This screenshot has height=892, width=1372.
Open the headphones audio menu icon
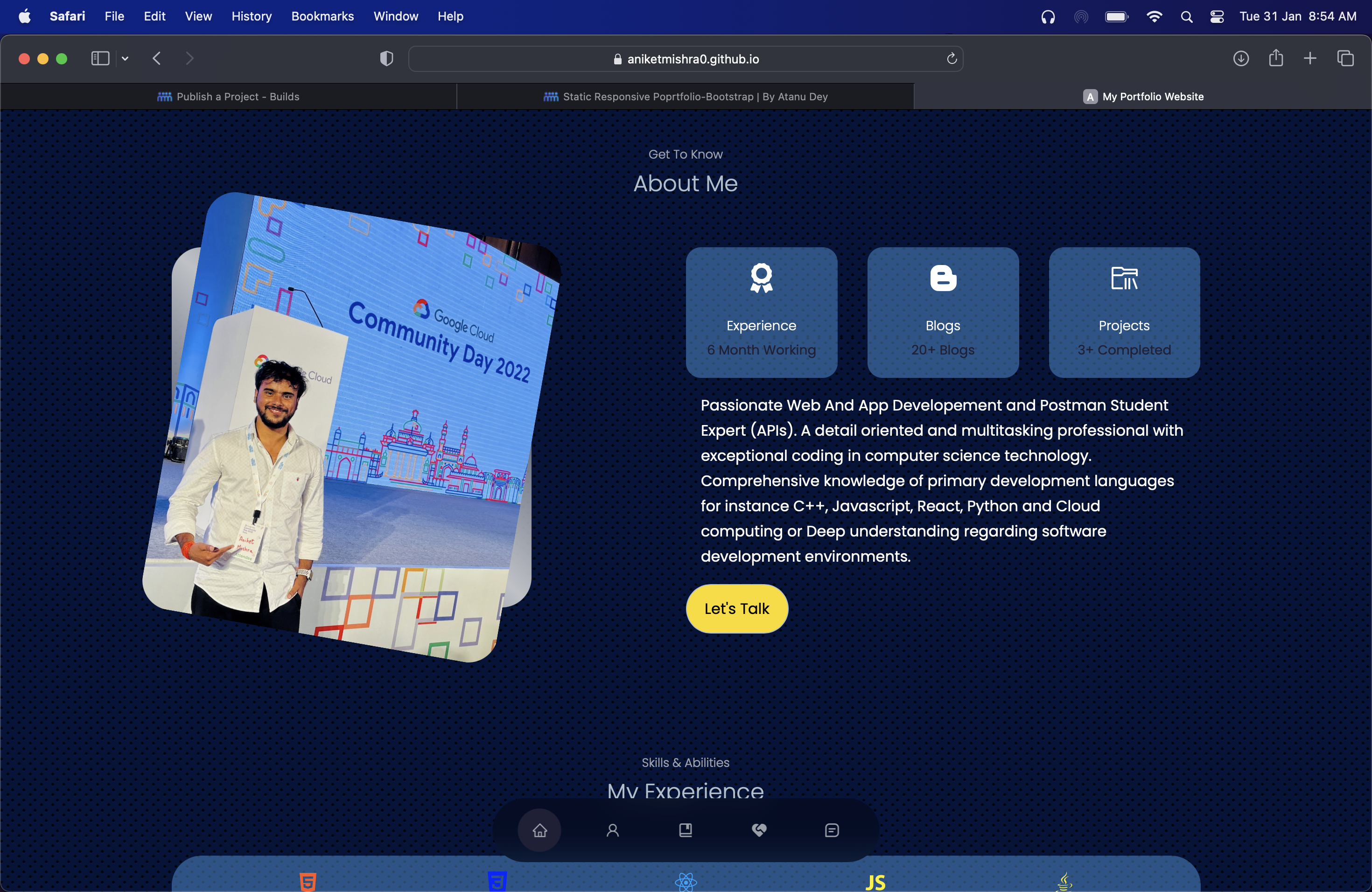pos(1048,17)
